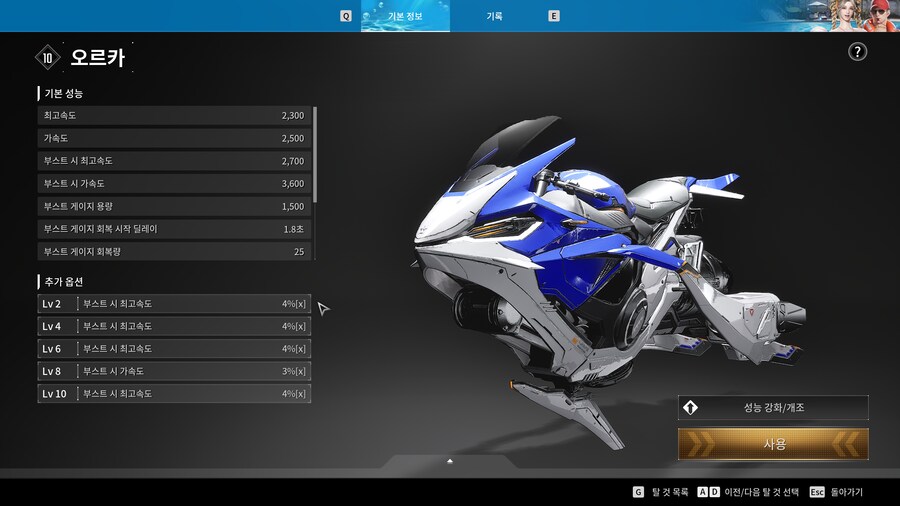The height and width of the screenshot is (506, 900).
Task: Click the Q key shortcut icon
Action: pos(346,16)
